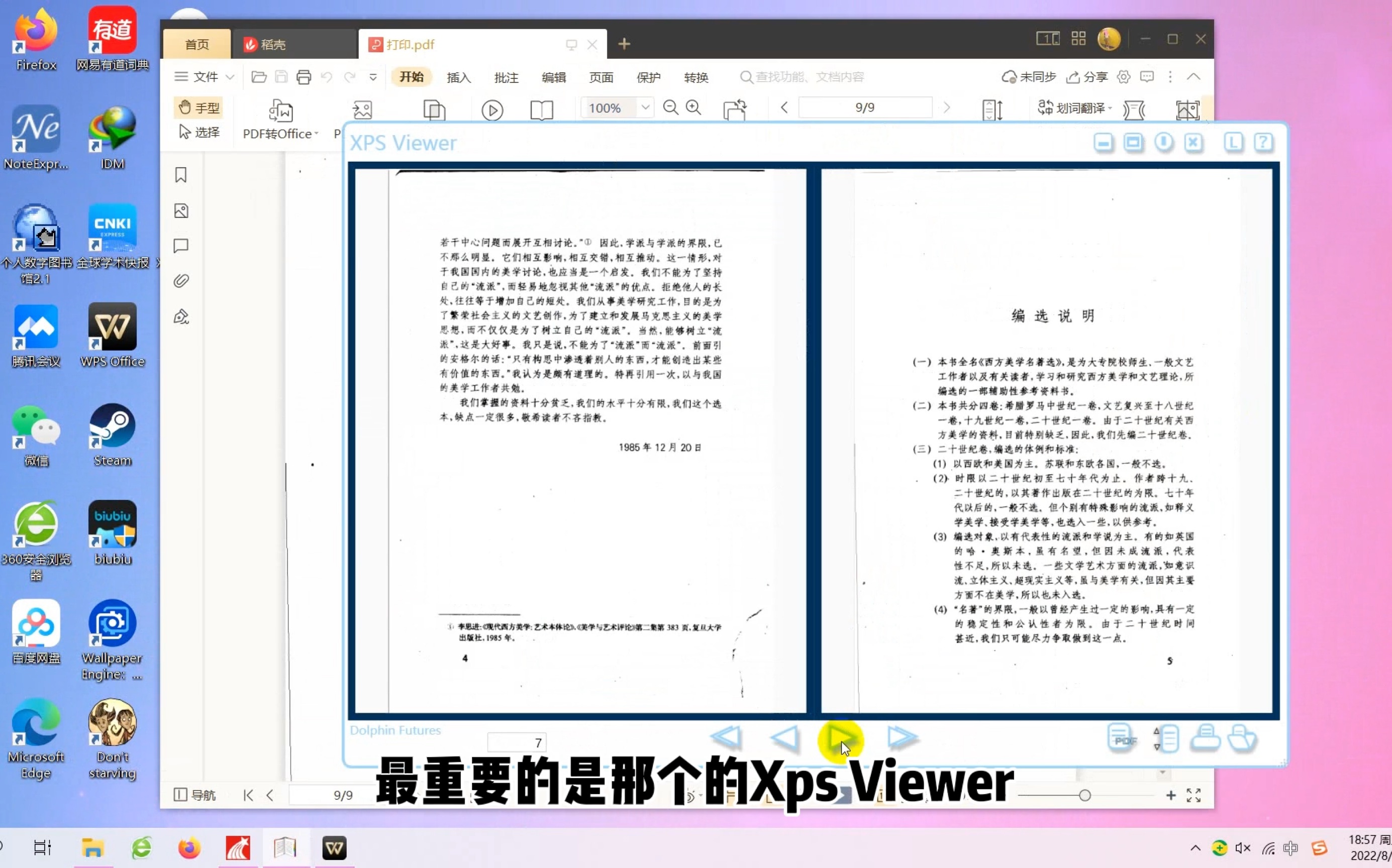Open the comments panel in WPS sidebar
The height and width of the screenshot is (868, 1392).
click(181, 246)
